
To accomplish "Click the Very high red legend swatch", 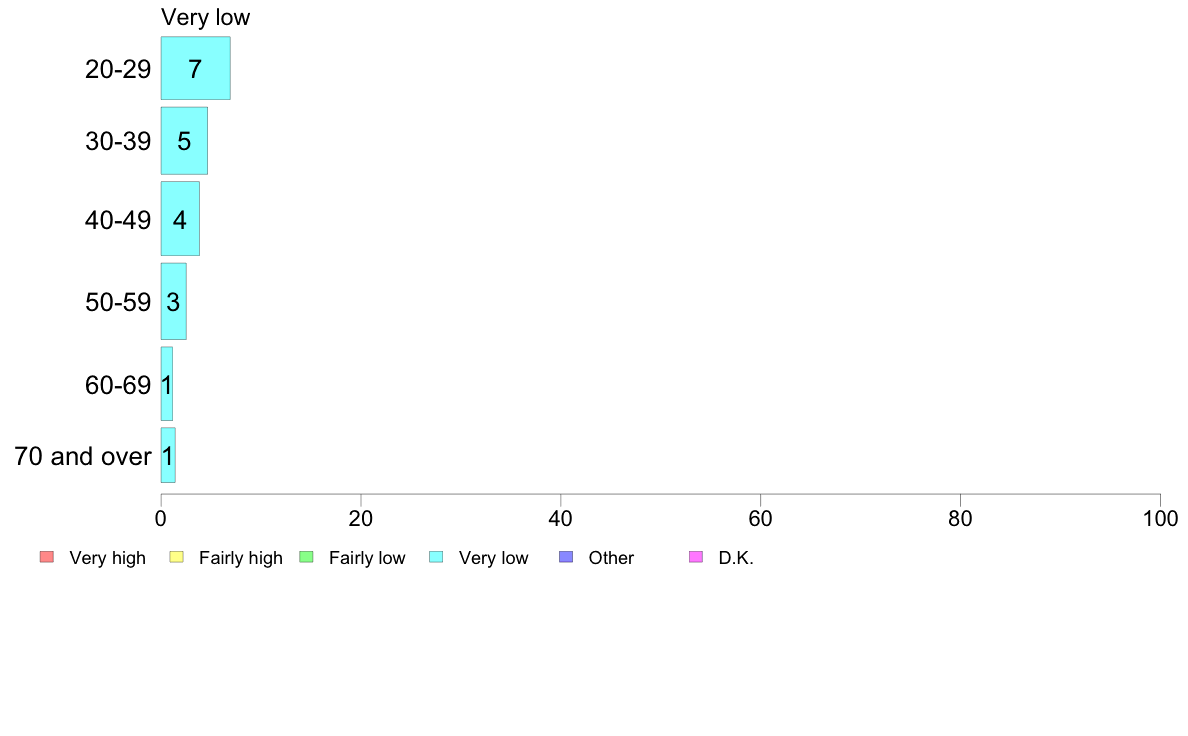I will click(x=47, y=557).
